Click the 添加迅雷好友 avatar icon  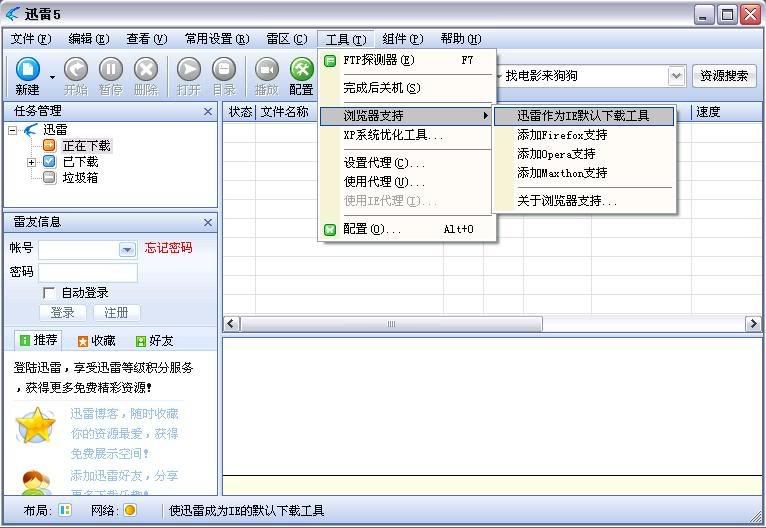(35, 483)
